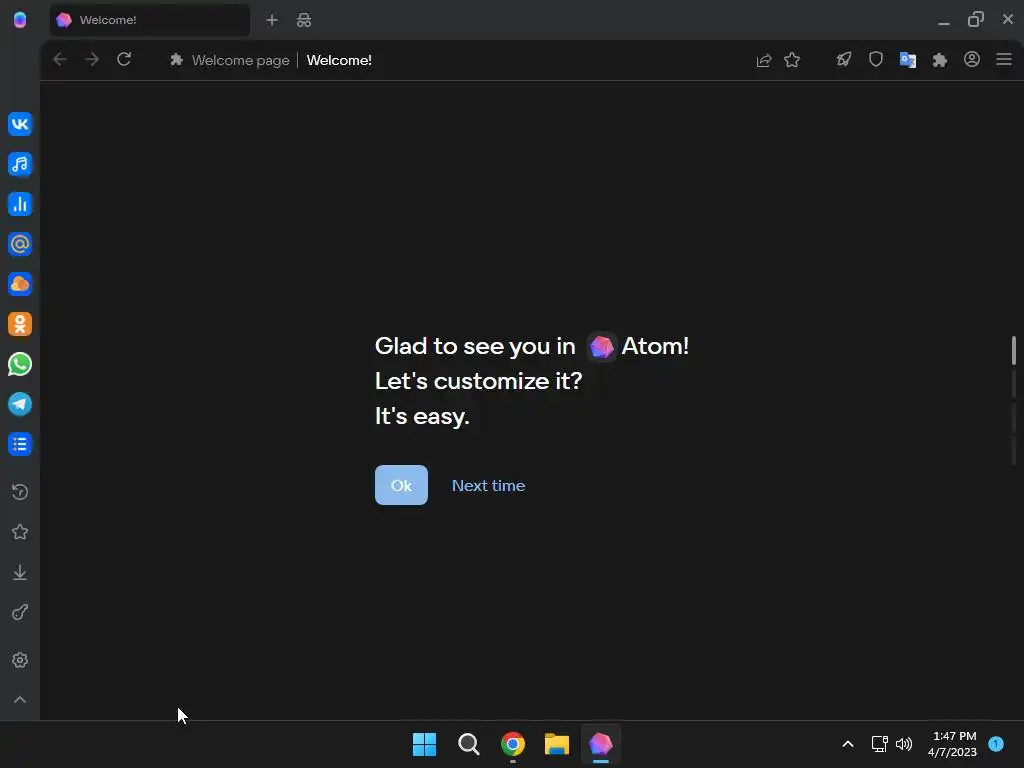
Task: Open the translate page icon
Action: pos(908,60)
